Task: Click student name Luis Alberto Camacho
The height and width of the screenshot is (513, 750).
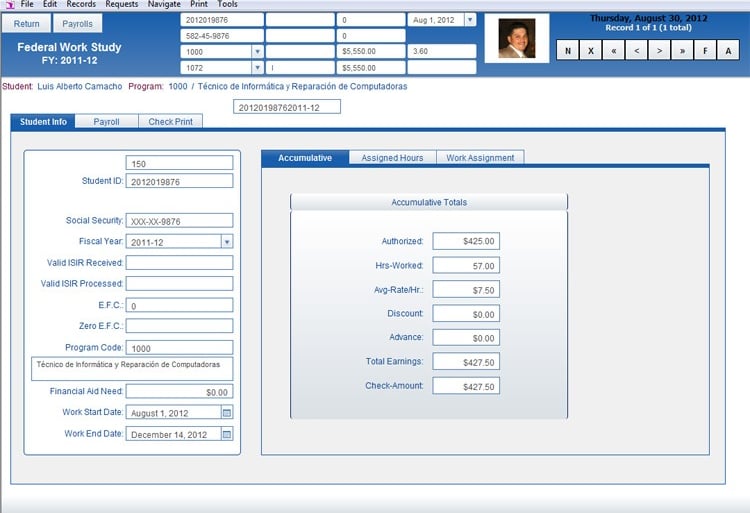Action: (79, 87)
